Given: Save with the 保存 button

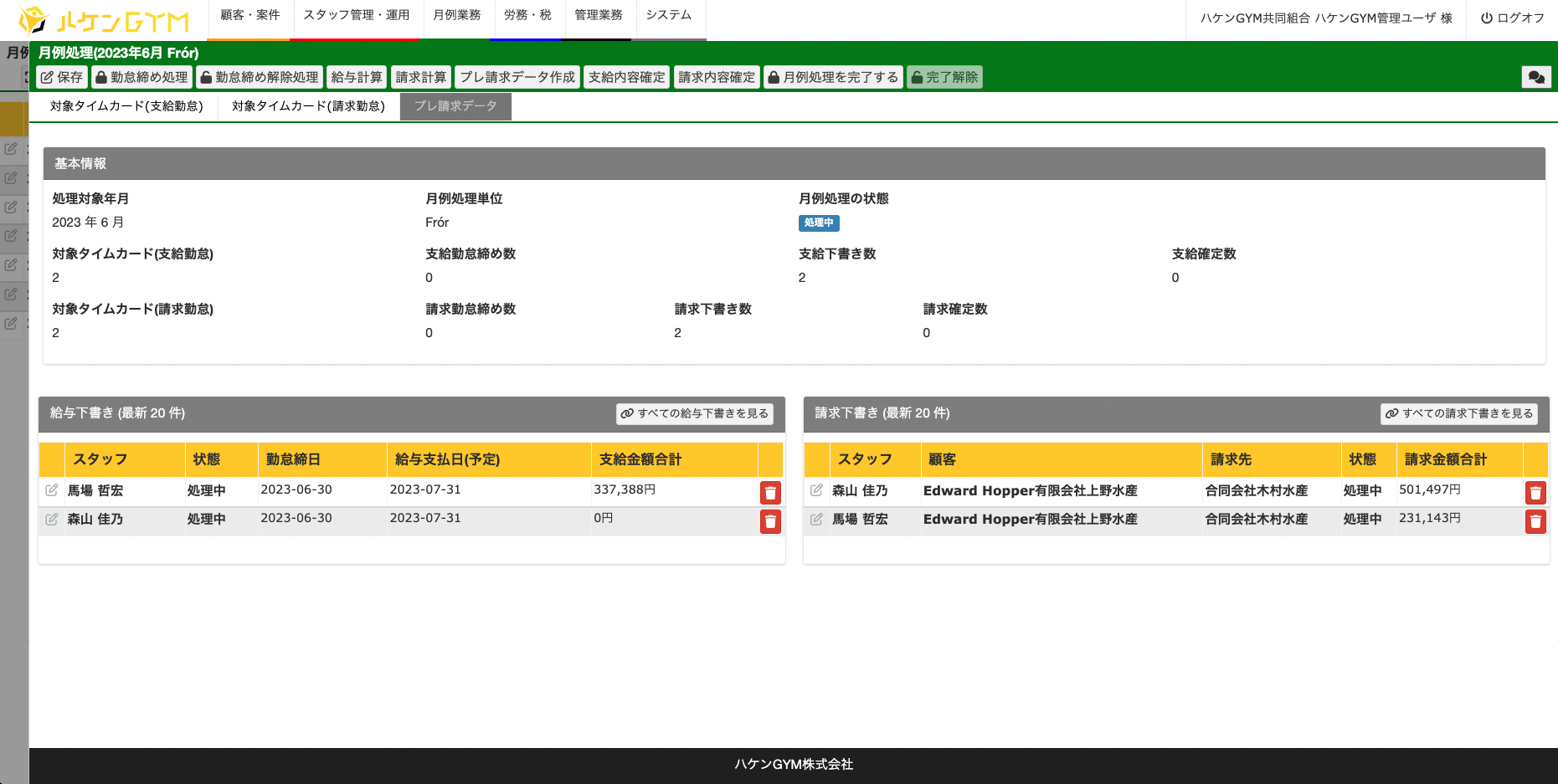Looking at the screenshot, I should click(62, 77).
